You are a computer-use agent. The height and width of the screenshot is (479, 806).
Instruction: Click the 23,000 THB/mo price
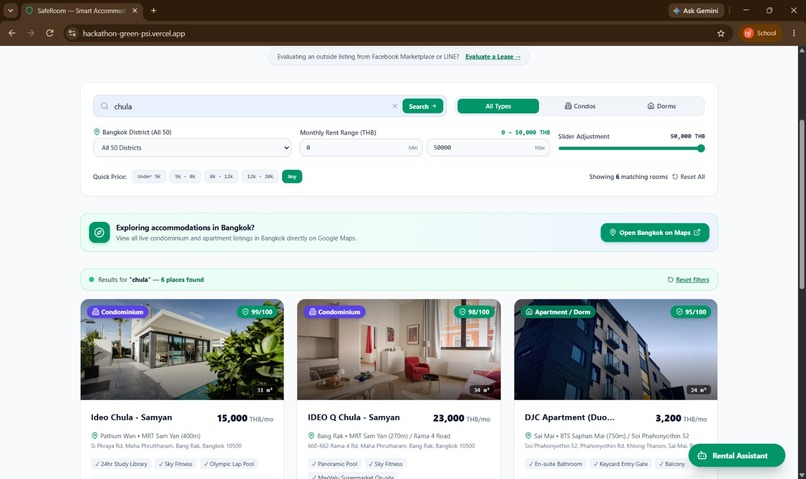[x=462, y=418]
